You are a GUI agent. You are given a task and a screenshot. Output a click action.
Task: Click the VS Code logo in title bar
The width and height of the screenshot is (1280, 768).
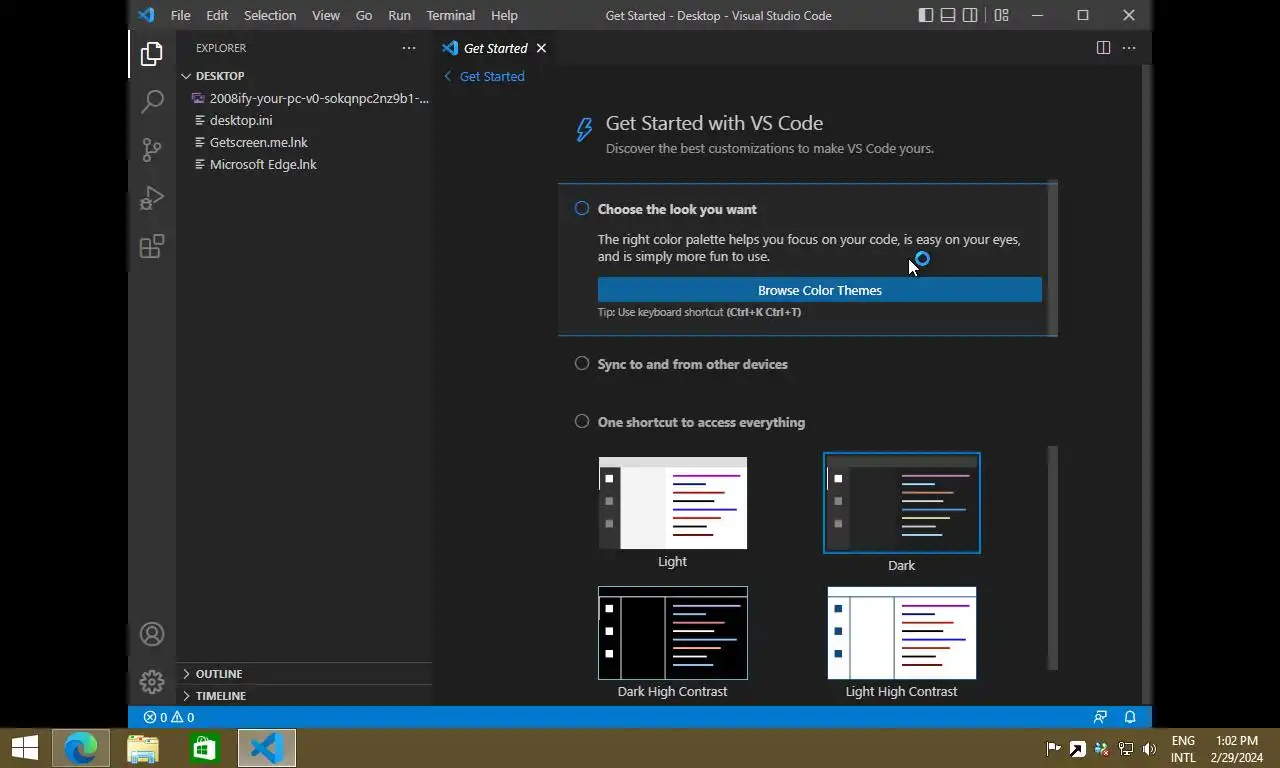point(146,15)
